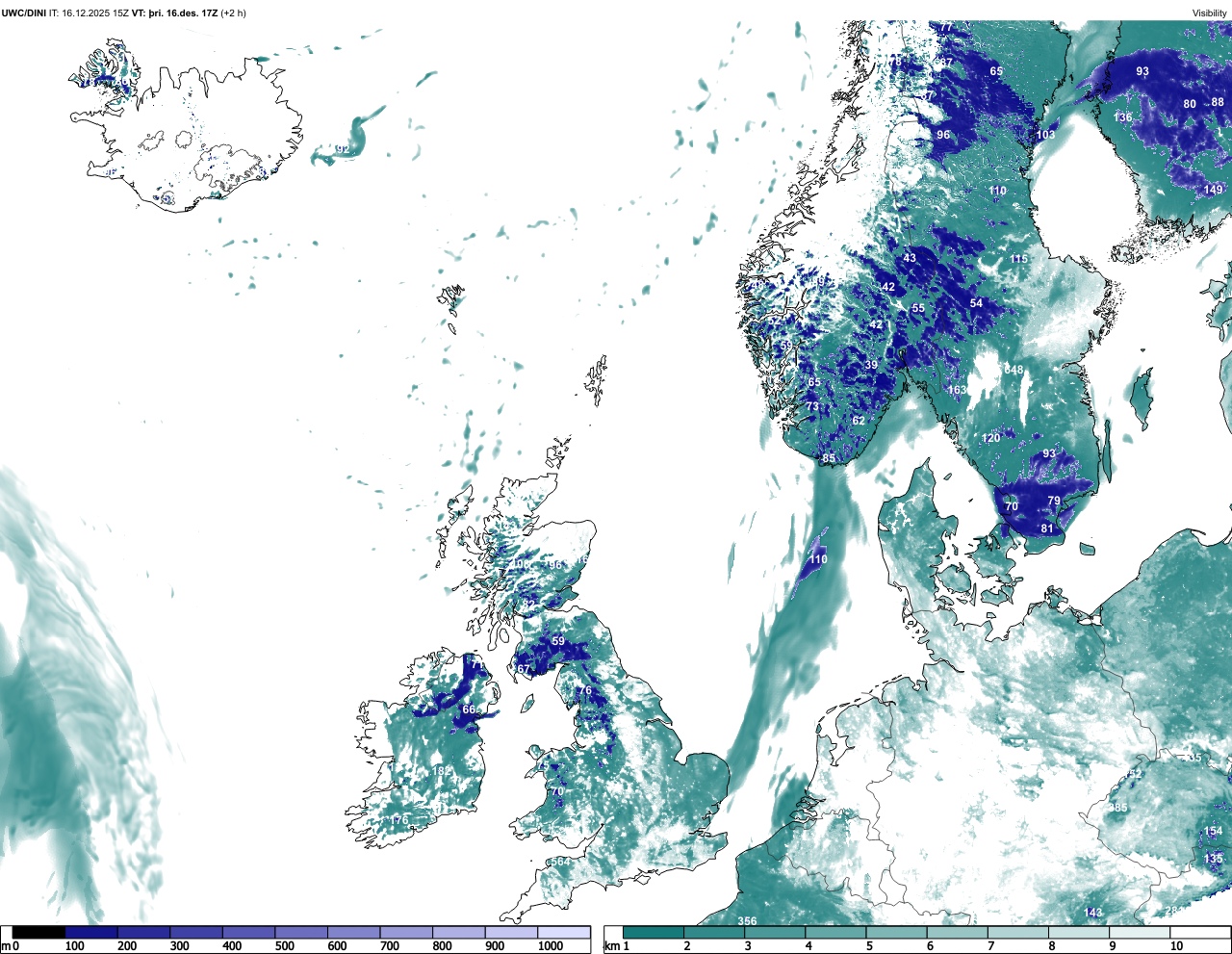
Task: Click the '163' value on the map
Action: tap(957, 390)
